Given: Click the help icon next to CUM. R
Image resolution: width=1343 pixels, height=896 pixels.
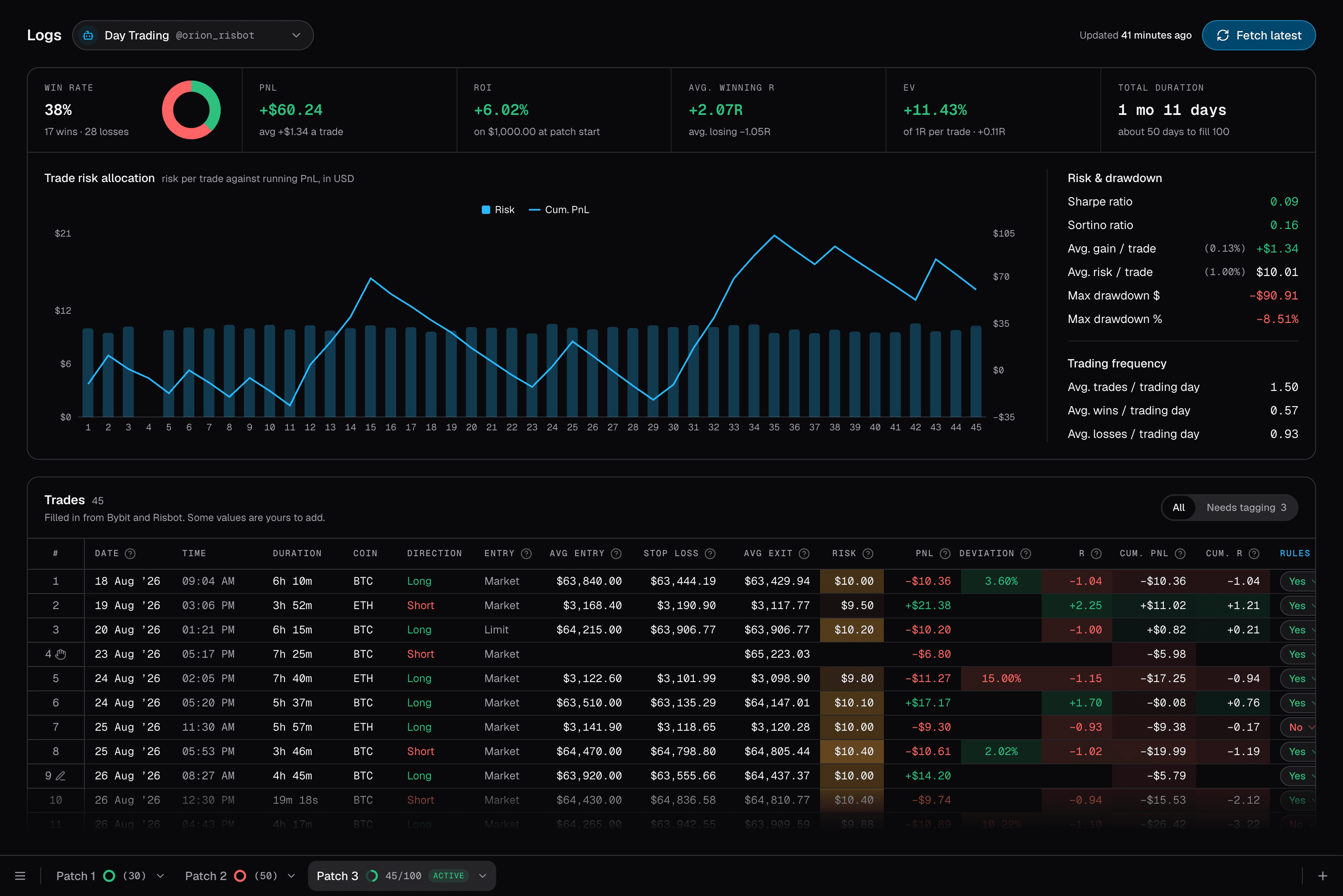Looking at the screenshot, I should [x=1254, y=553].
